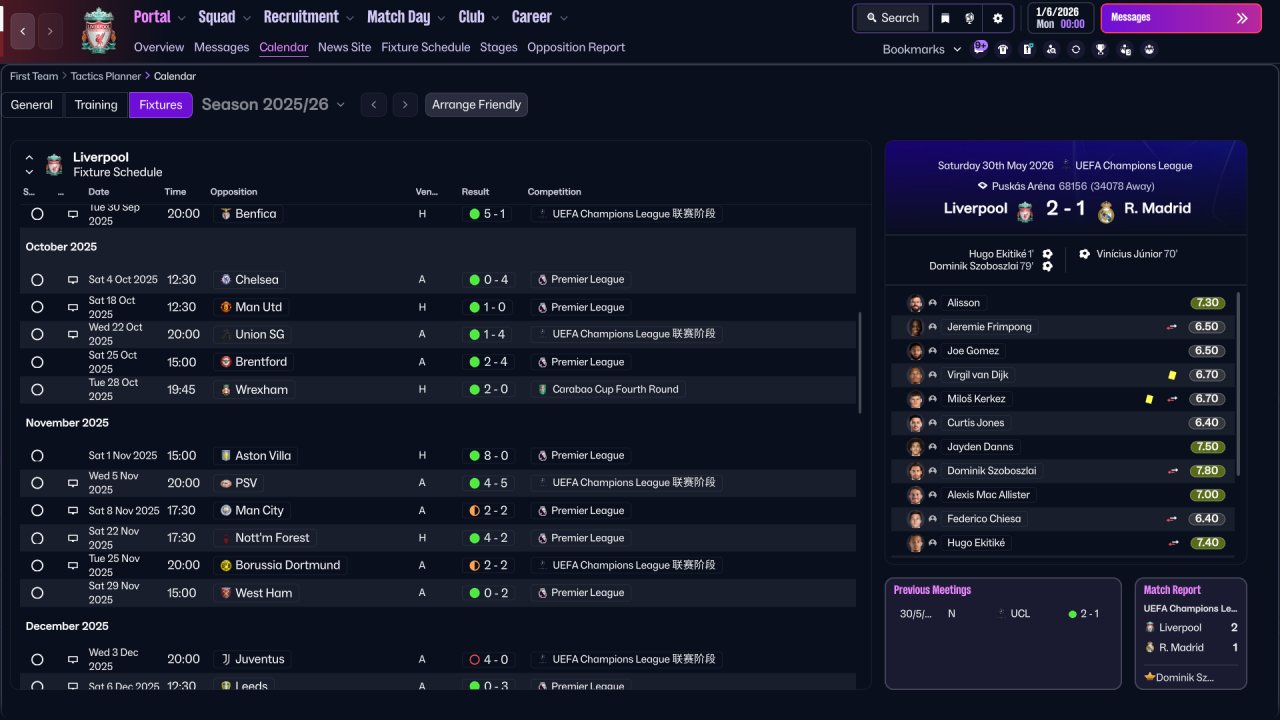Click the TV icon on PSV fixture row
1280x720 pixels.
click(x=73, y=483)
